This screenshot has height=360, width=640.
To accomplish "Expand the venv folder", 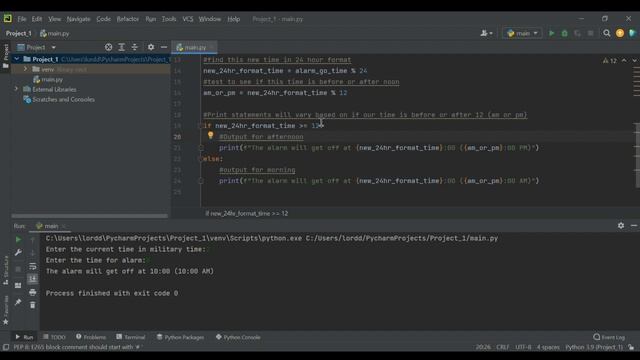I will coord(25,69).
